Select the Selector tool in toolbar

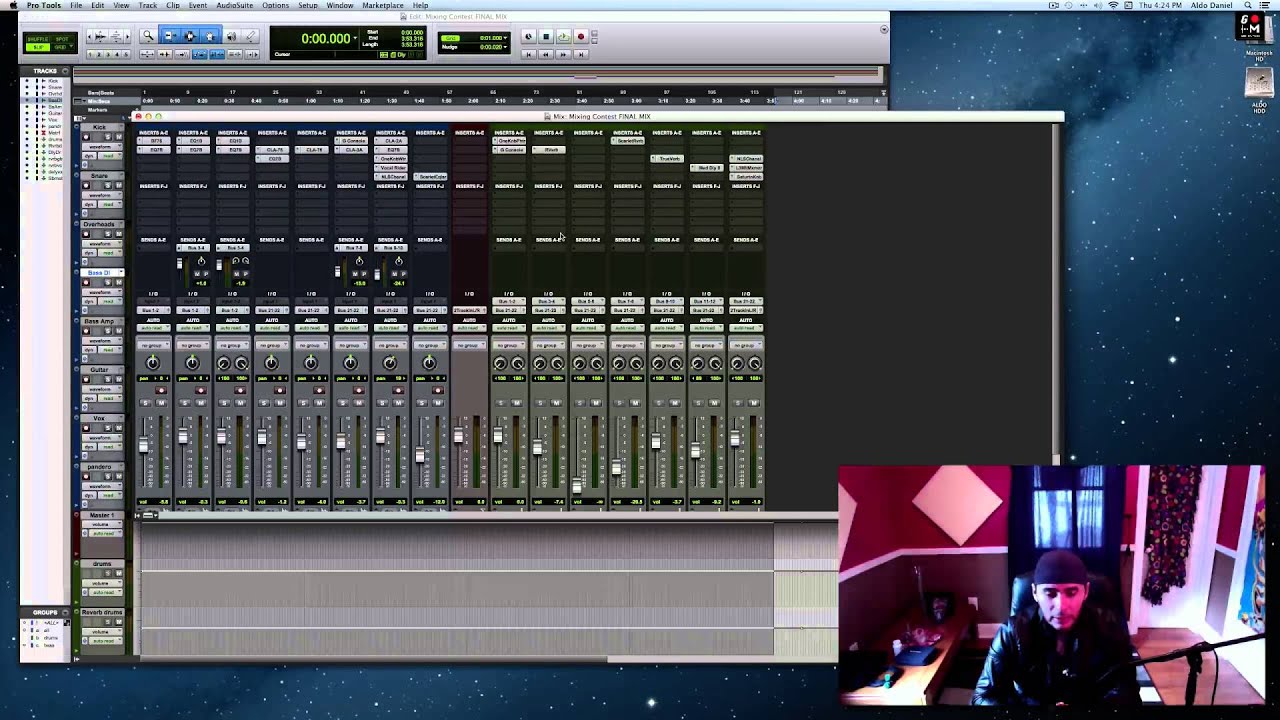(x=190, y=37)
